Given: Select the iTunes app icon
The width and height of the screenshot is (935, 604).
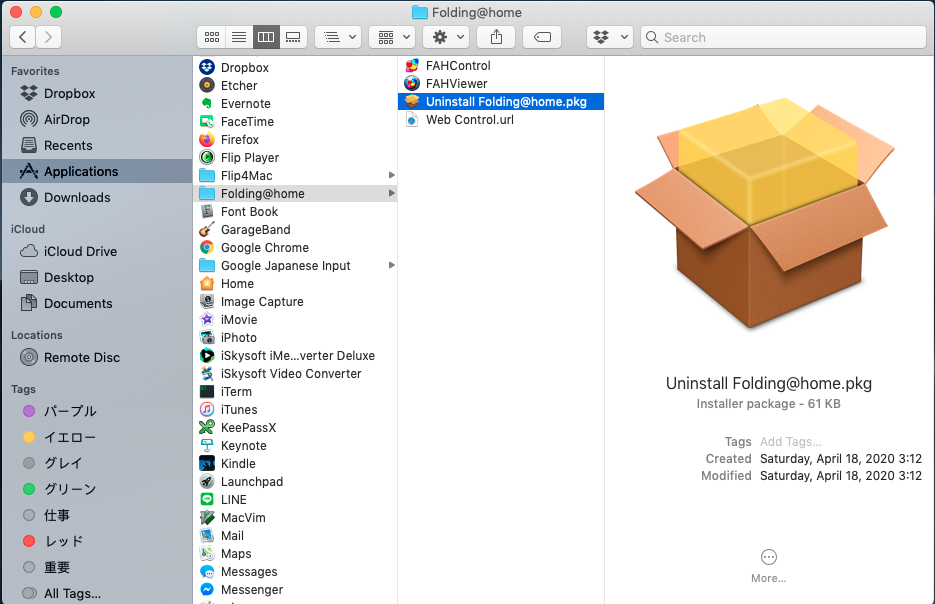Looking at the screenshot, I should pos(207,410).
